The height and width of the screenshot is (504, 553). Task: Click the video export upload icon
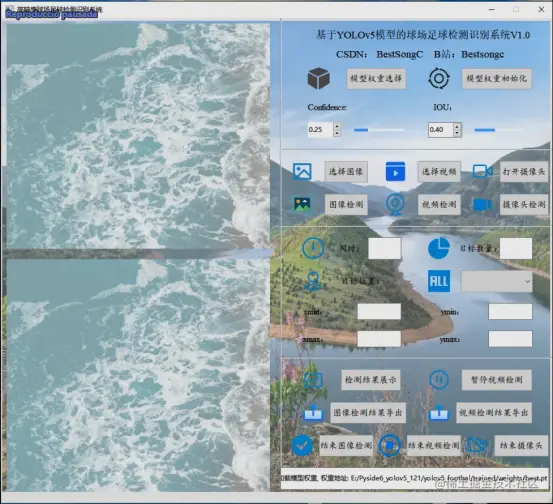(439, 412)
